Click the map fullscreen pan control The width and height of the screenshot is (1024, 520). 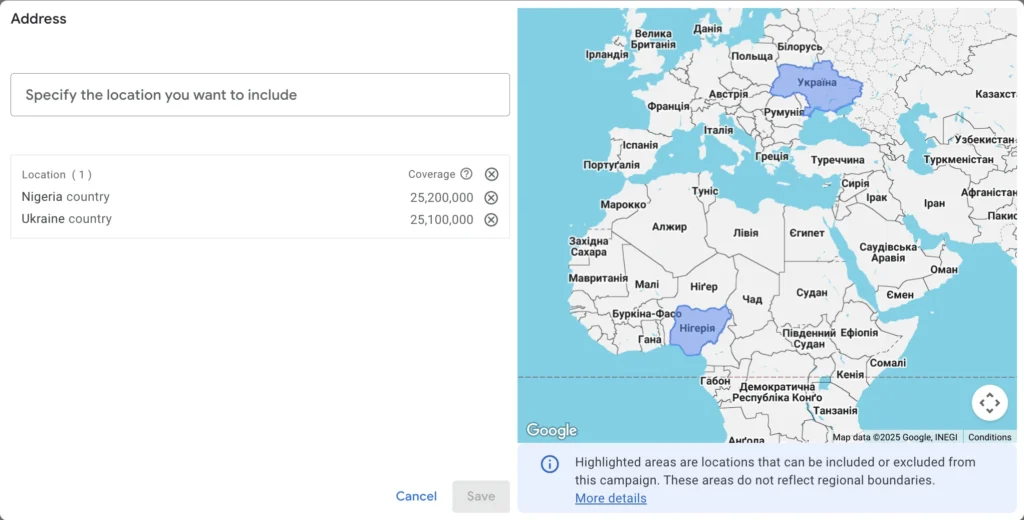click(989, 402)
